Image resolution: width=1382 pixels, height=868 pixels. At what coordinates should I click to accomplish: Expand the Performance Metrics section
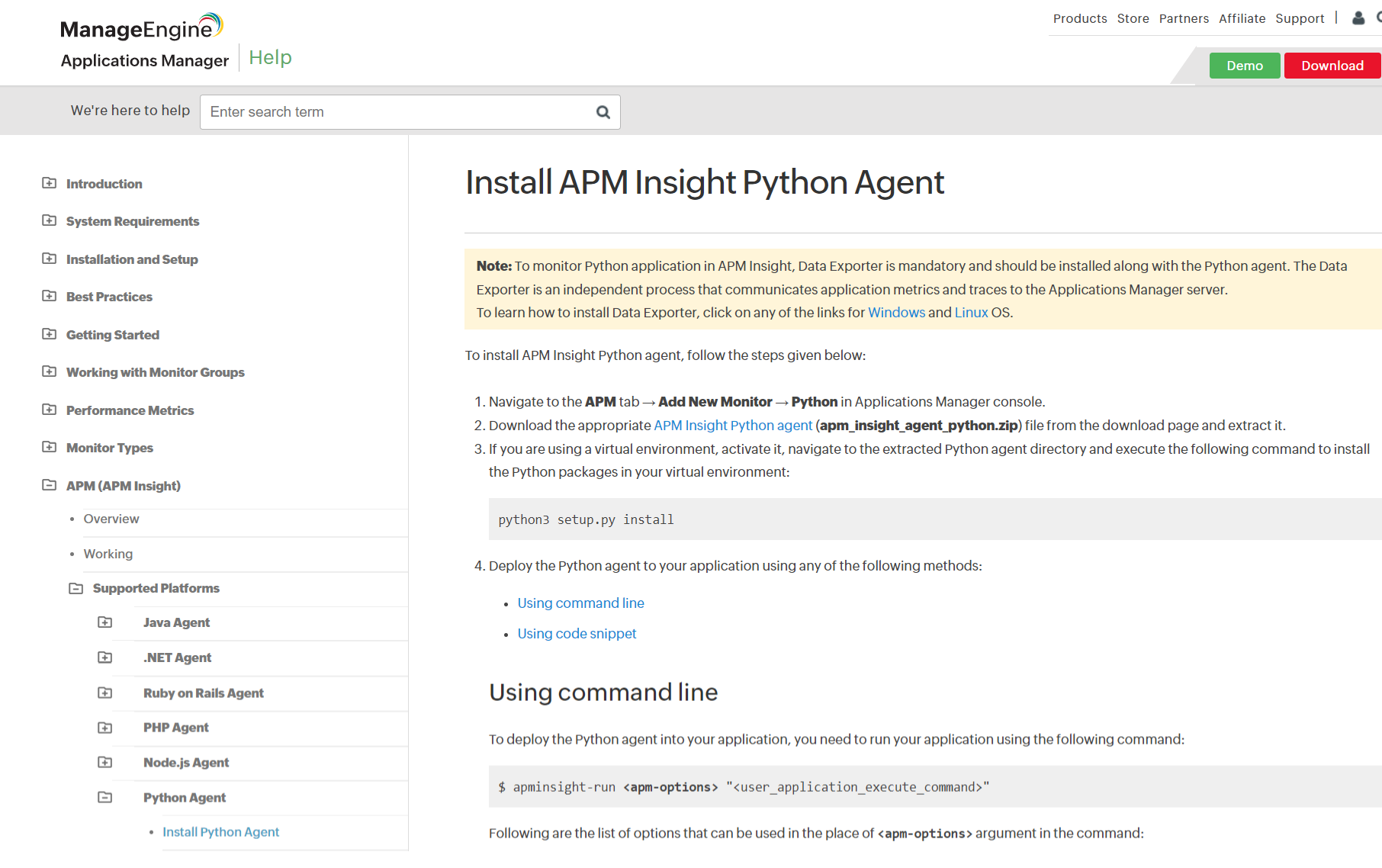pos(50,410)
